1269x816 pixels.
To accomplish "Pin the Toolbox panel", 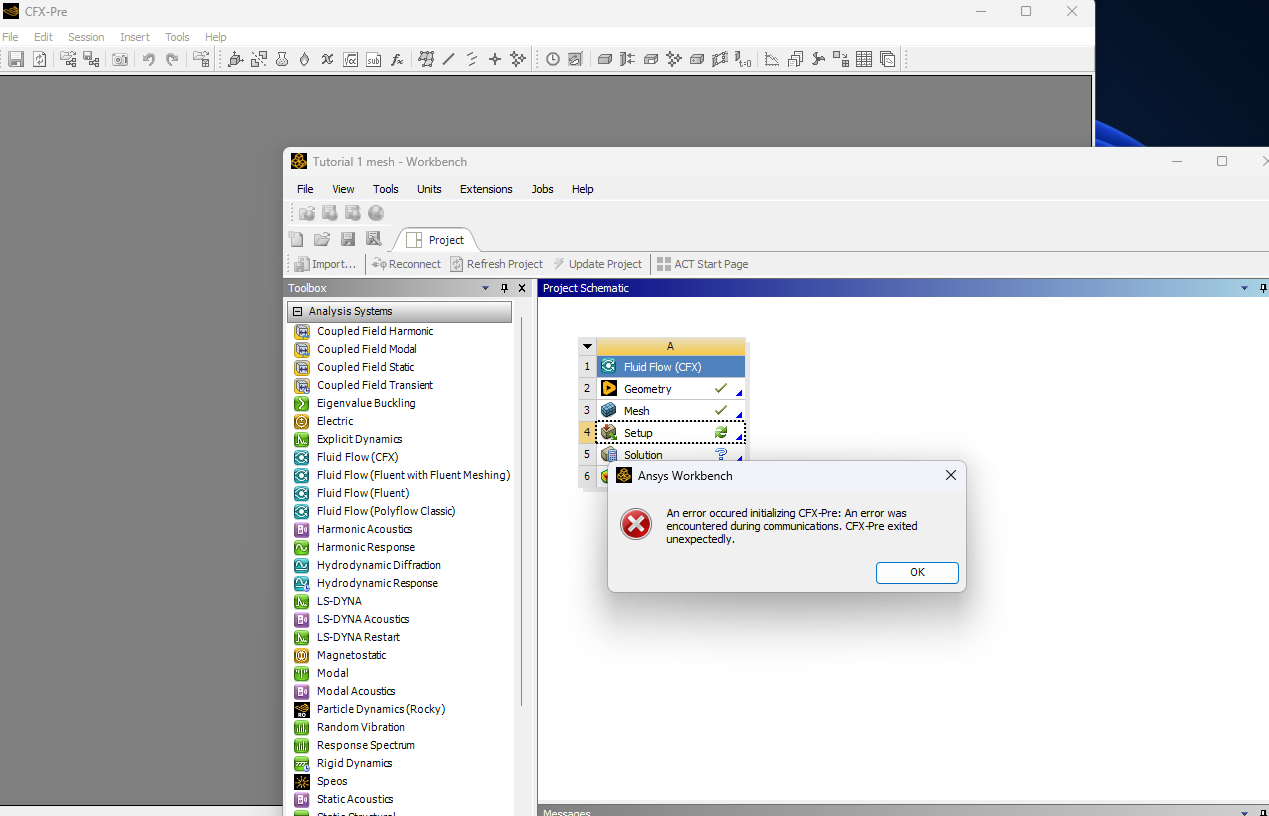I will [504, 288].
